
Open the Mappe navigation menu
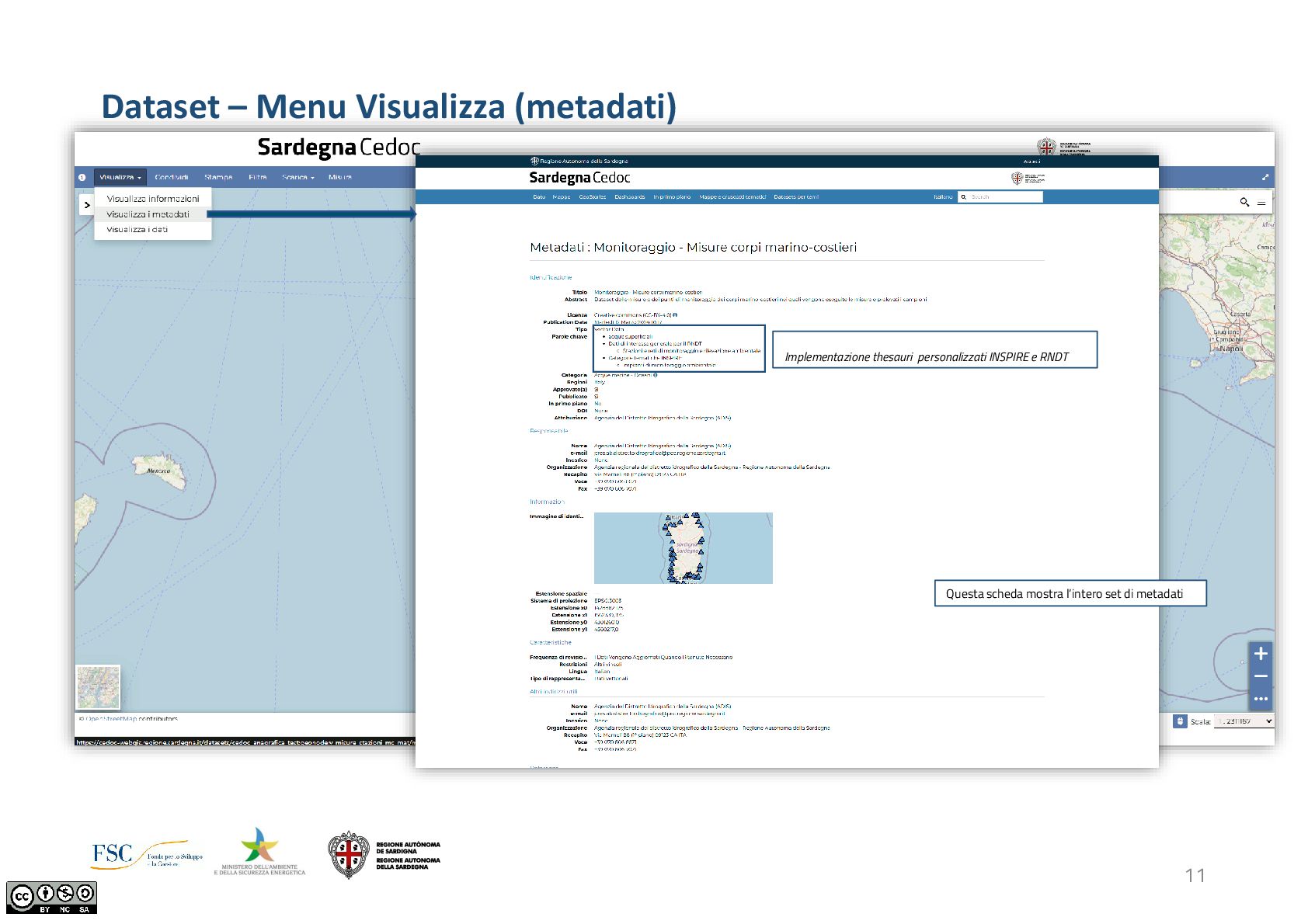tap(562, 197)
